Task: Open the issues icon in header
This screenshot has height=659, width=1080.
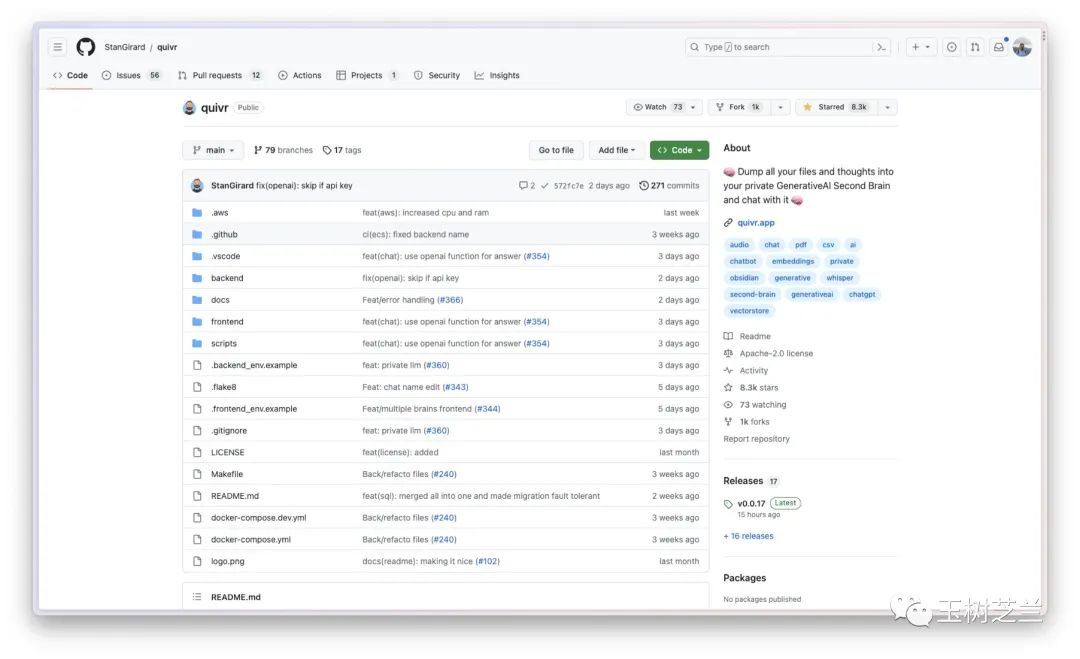Action: (951, 47)
